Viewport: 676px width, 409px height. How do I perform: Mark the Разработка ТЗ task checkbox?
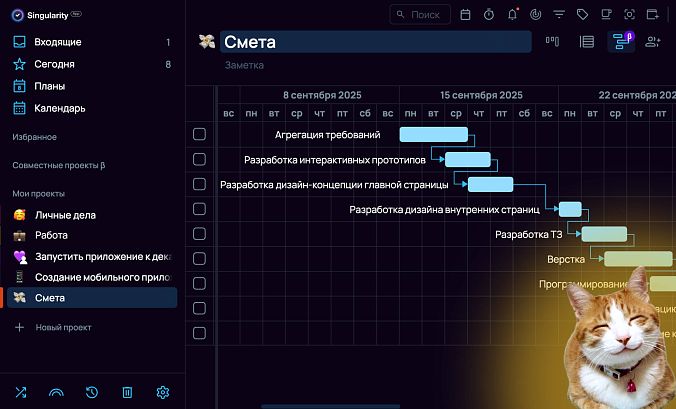click(x=199, y=234)
